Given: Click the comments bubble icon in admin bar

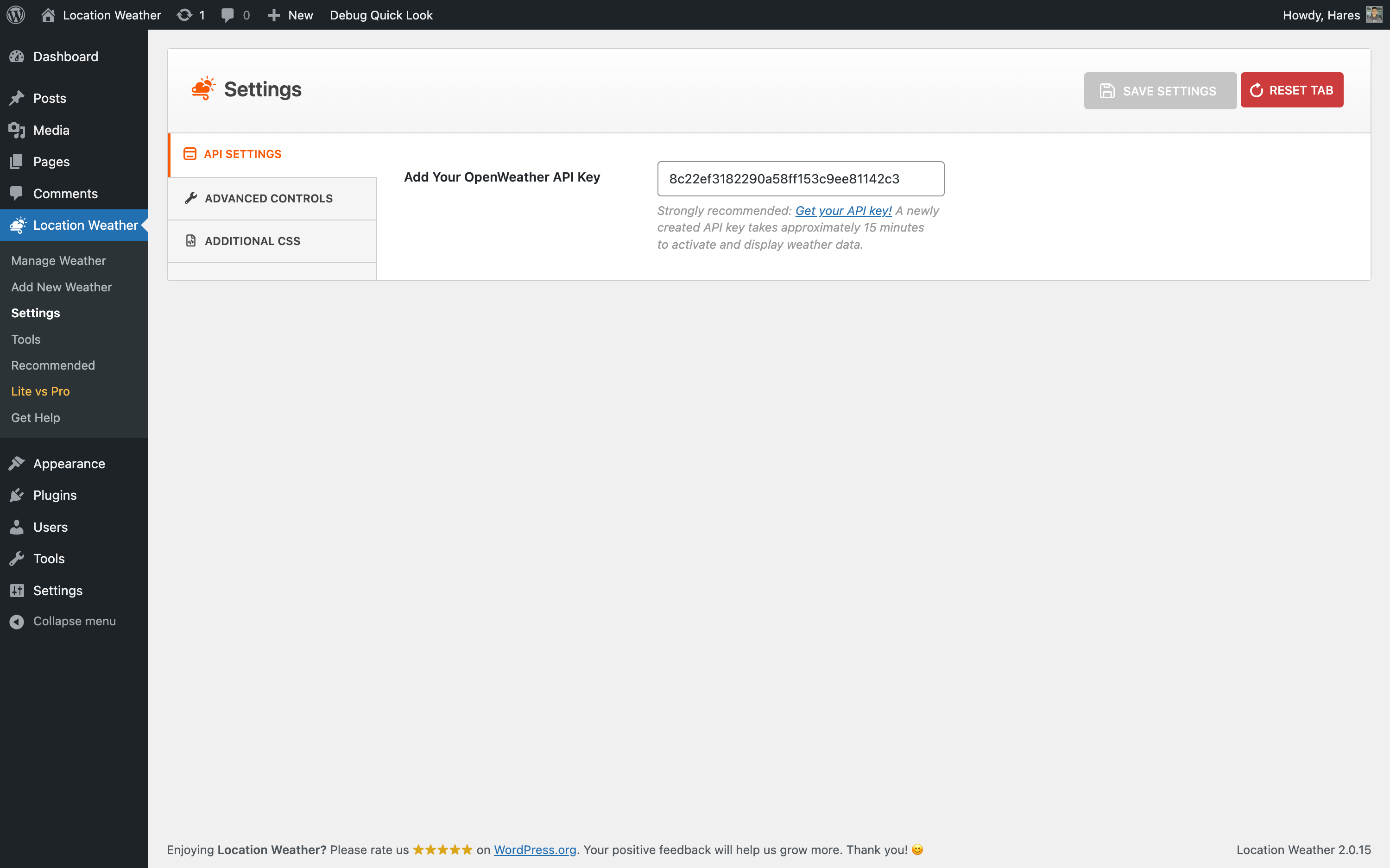Looking at the screenshot, I should 228,15.
